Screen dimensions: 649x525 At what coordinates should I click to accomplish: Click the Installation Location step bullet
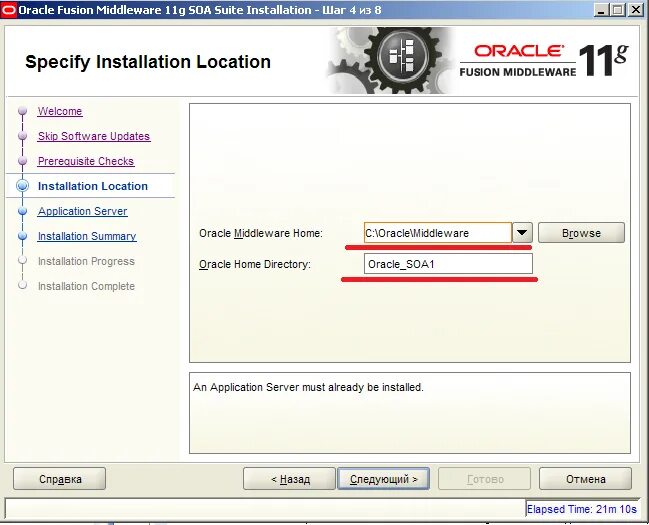pos(23,186)
